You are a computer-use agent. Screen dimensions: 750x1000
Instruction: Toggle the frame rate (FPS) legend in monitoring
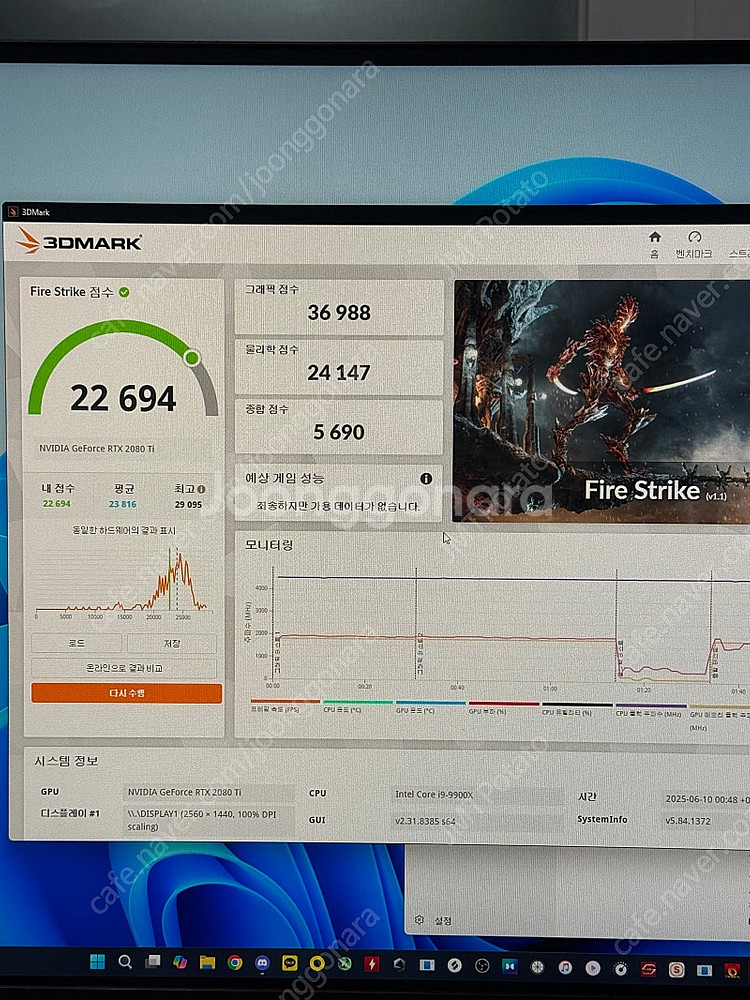pos(285,706)
